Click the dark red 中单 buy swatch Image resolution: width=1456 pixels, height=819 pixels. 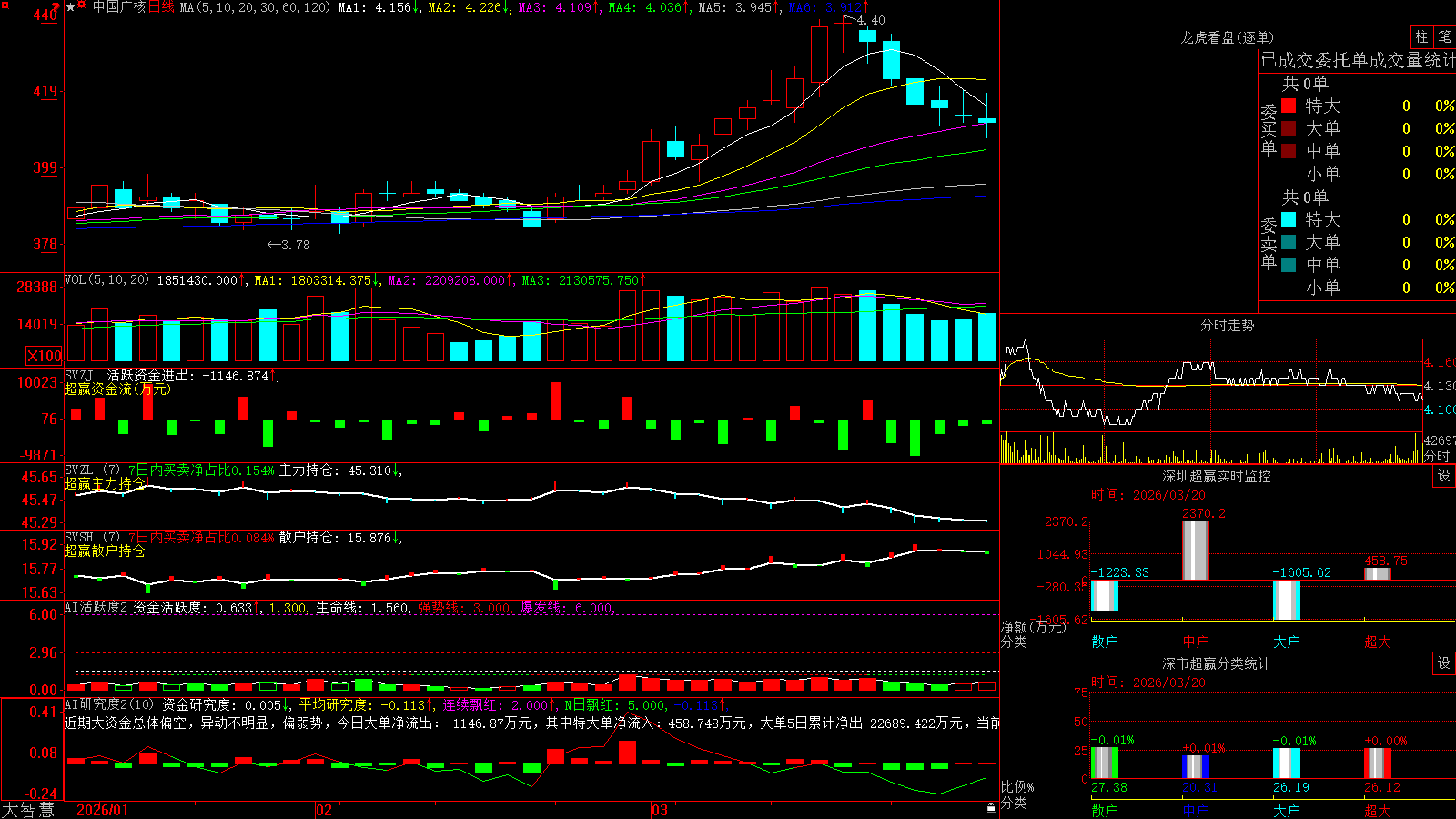[1289, 150]
